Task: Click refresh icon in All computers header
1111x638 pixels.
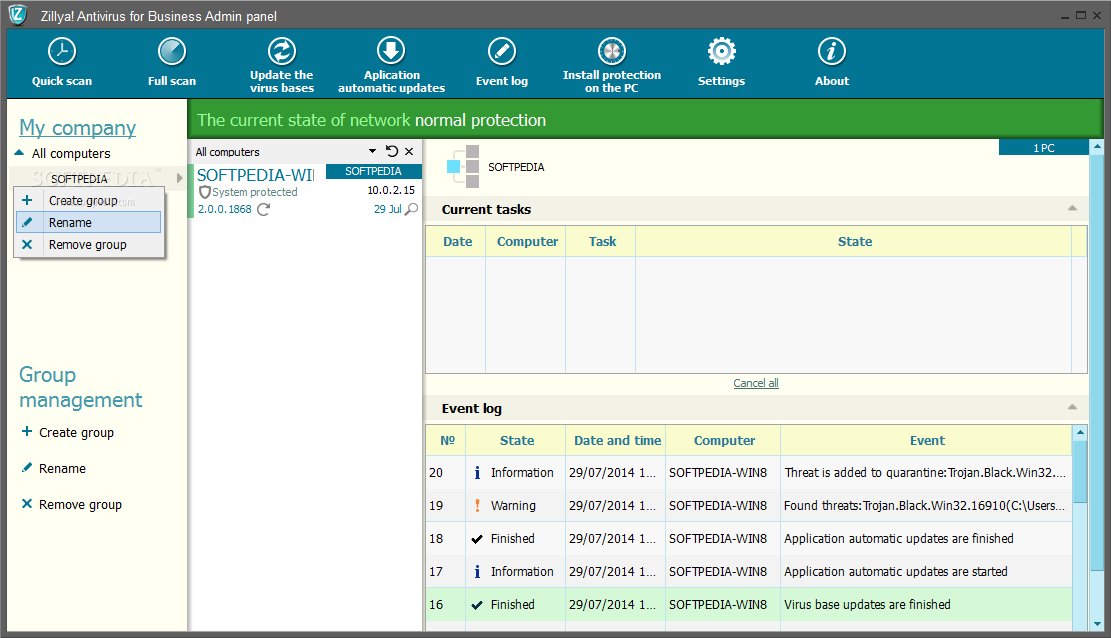Action: pos(392,151)
